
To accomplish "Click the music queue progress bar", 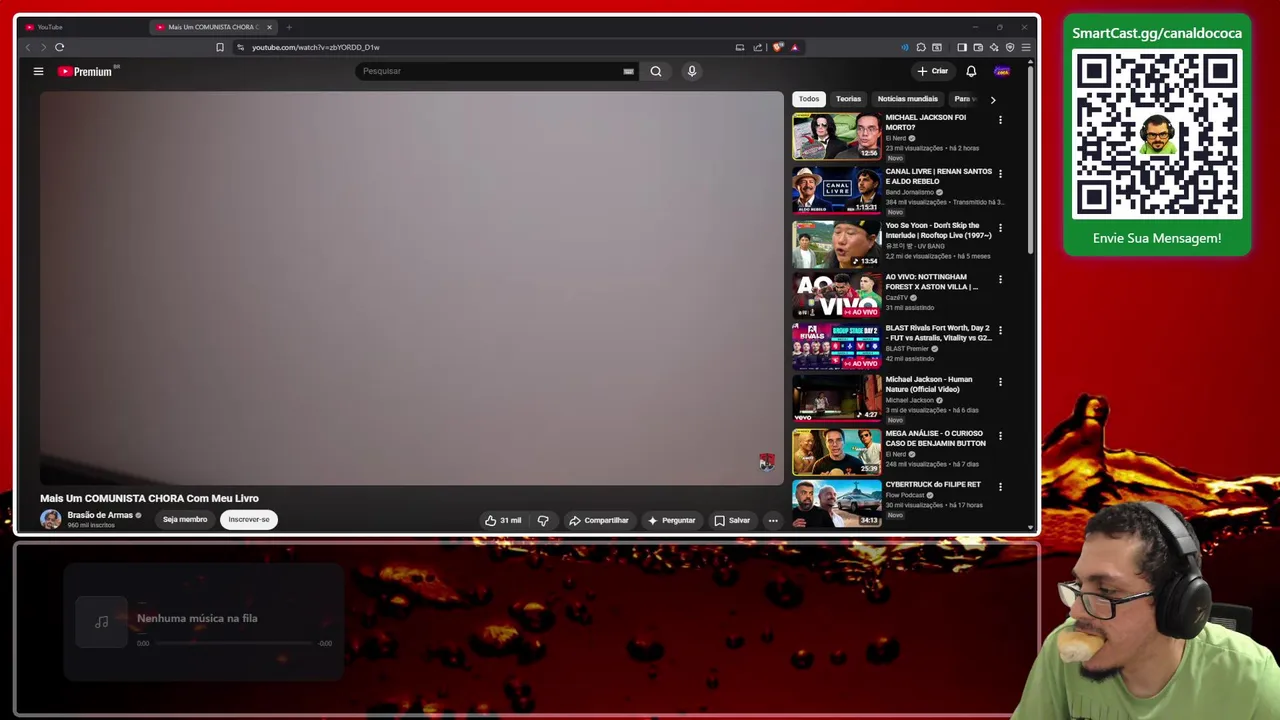I will (x=233, y=643).
